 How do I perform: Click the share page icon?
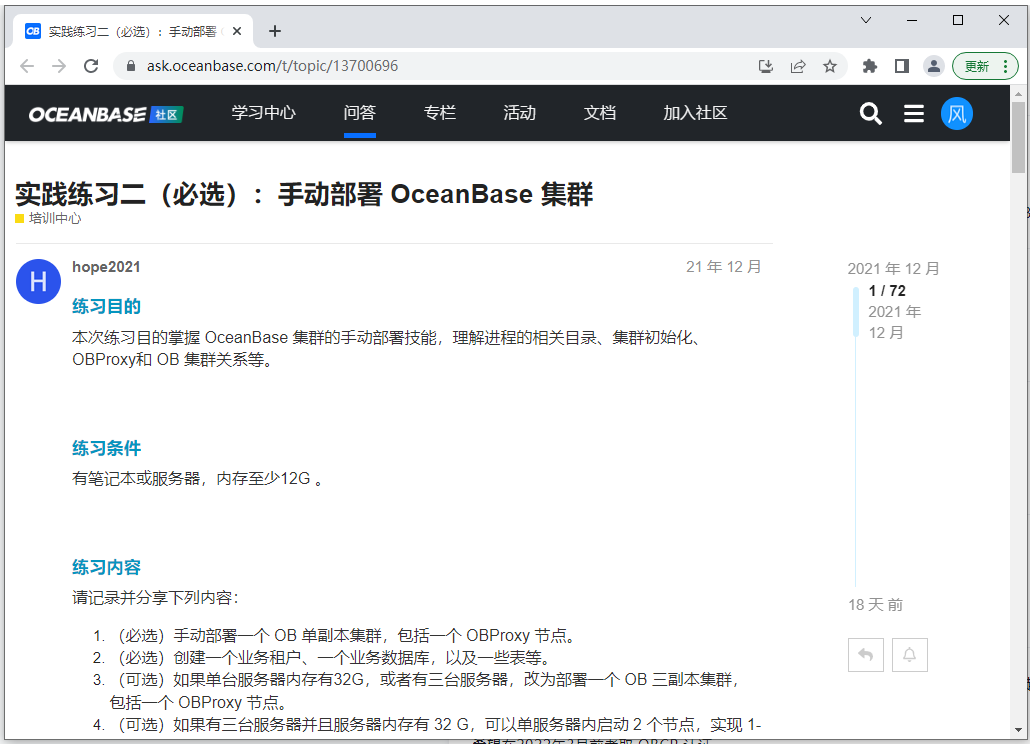798,66
